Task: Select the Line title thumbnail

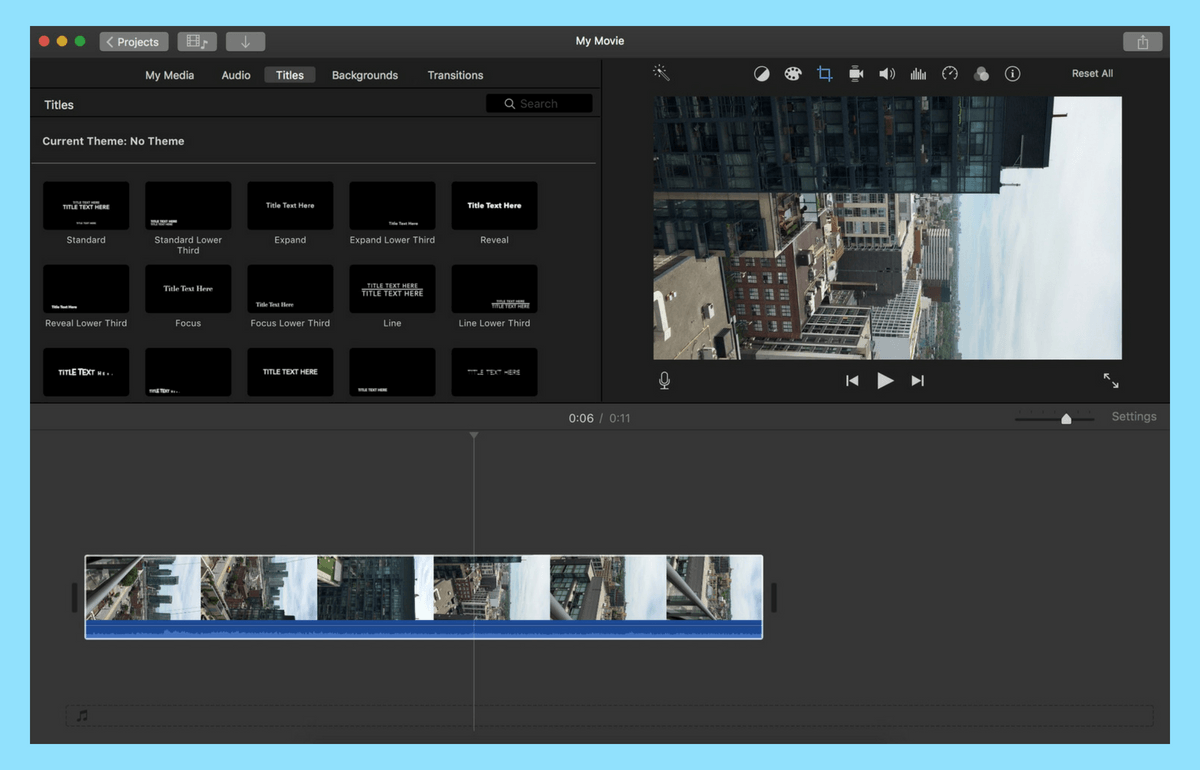Action: click(392, 289)
